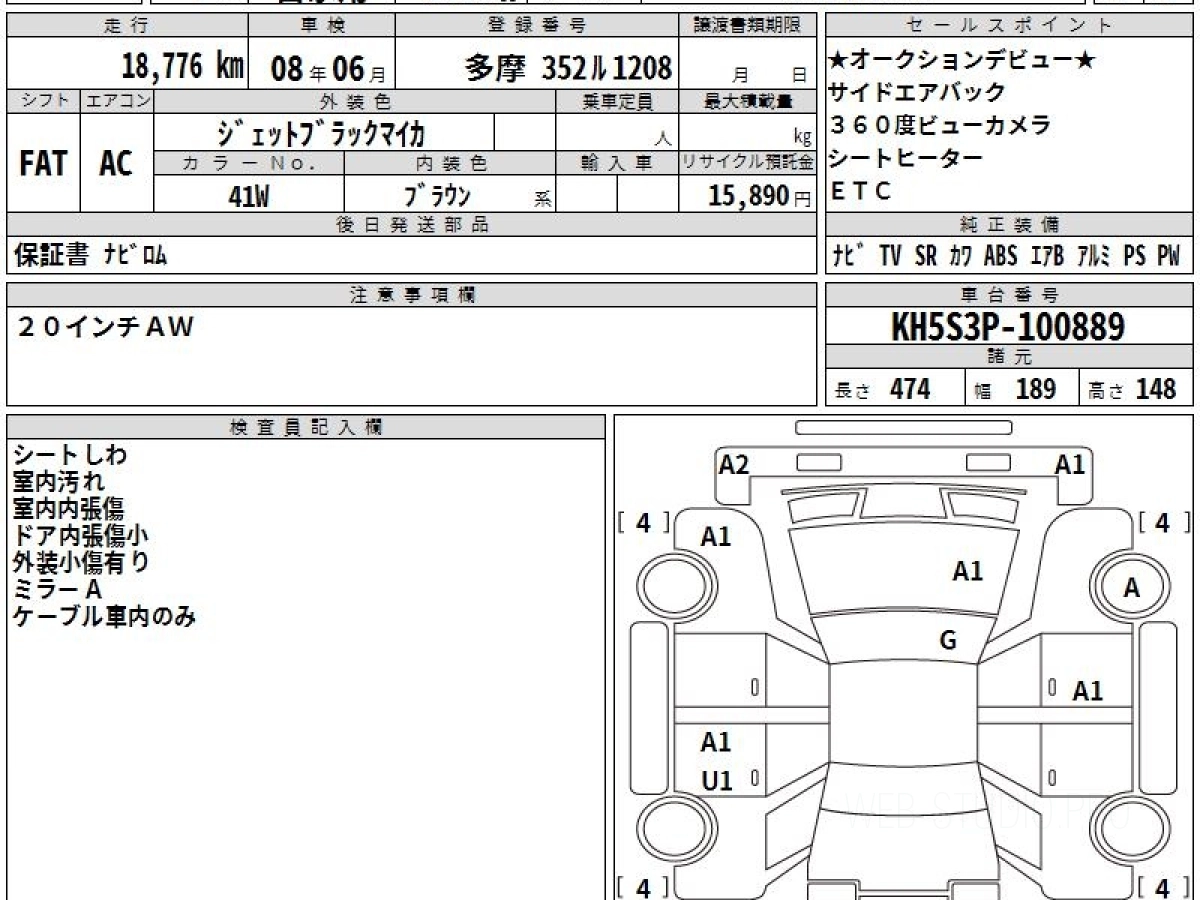Select the 乗車定員 header cell
The width and height of the screenshot is (1200, 900).
pos(617,101)
